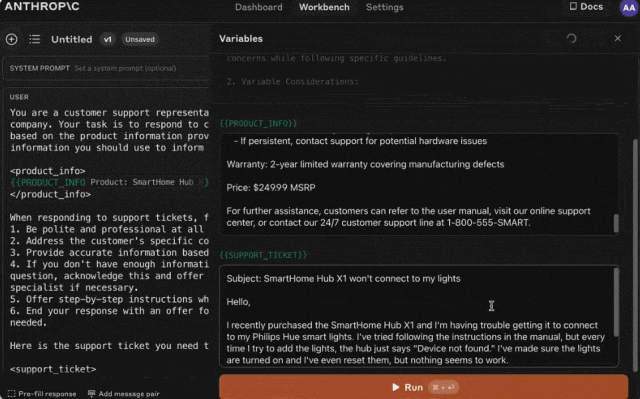
Task: Click the refresh spinner icon in Variables
Action: (571, 38)
